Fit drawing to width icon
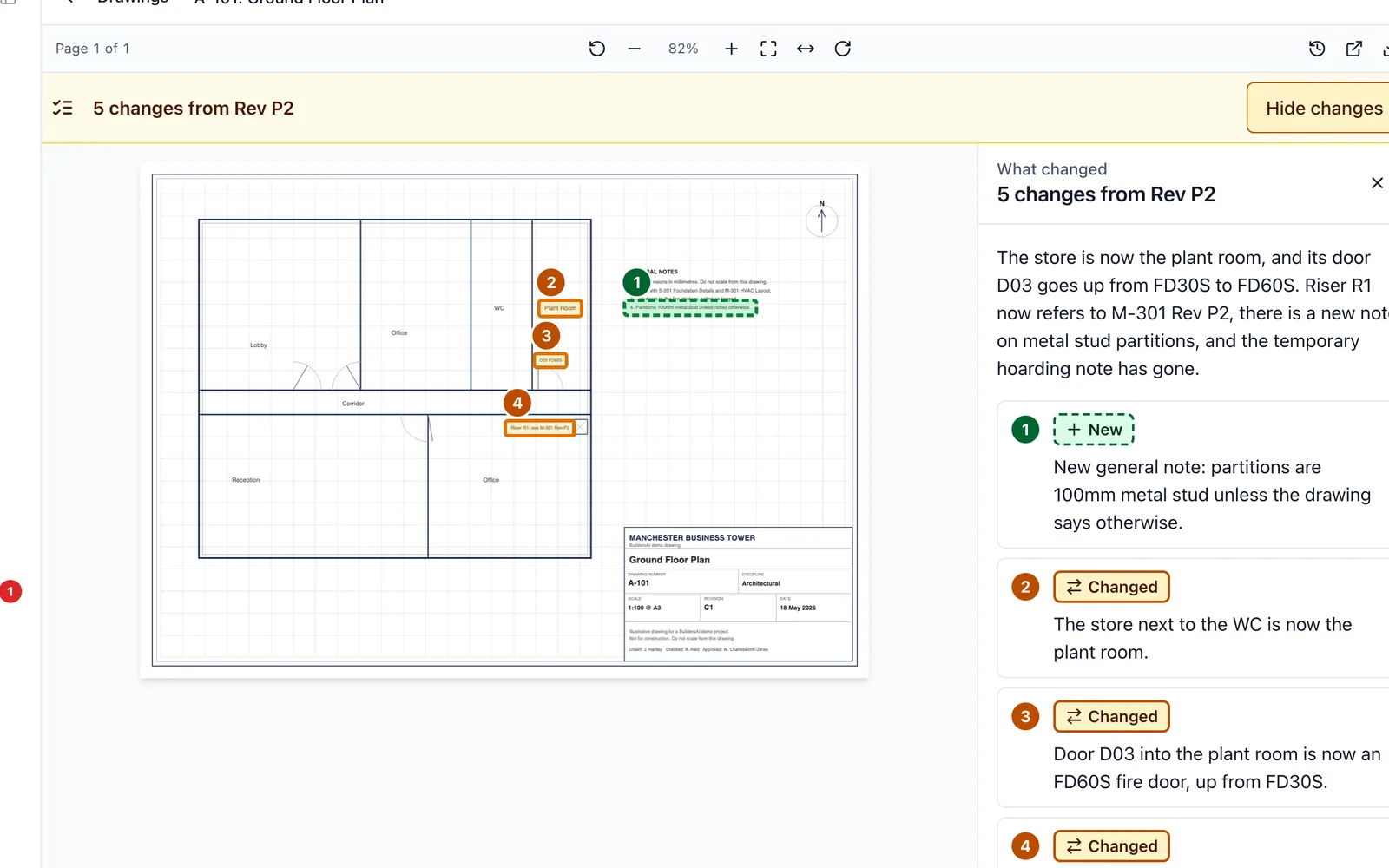Viewport: 1389px width, 868px height. point(806,49)
